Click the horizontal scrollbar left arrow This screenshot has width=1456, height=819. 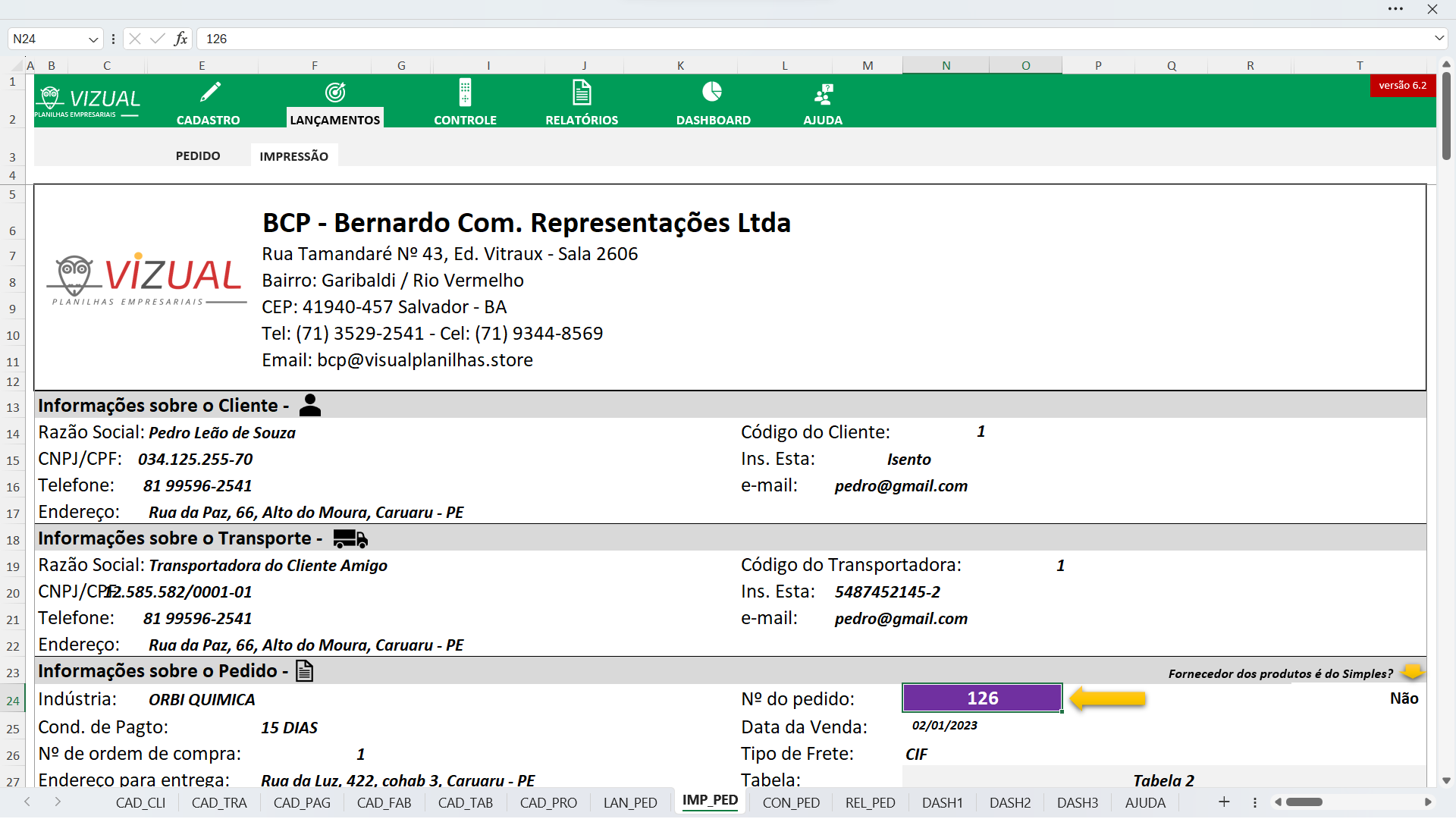[x=1279, y=802]
